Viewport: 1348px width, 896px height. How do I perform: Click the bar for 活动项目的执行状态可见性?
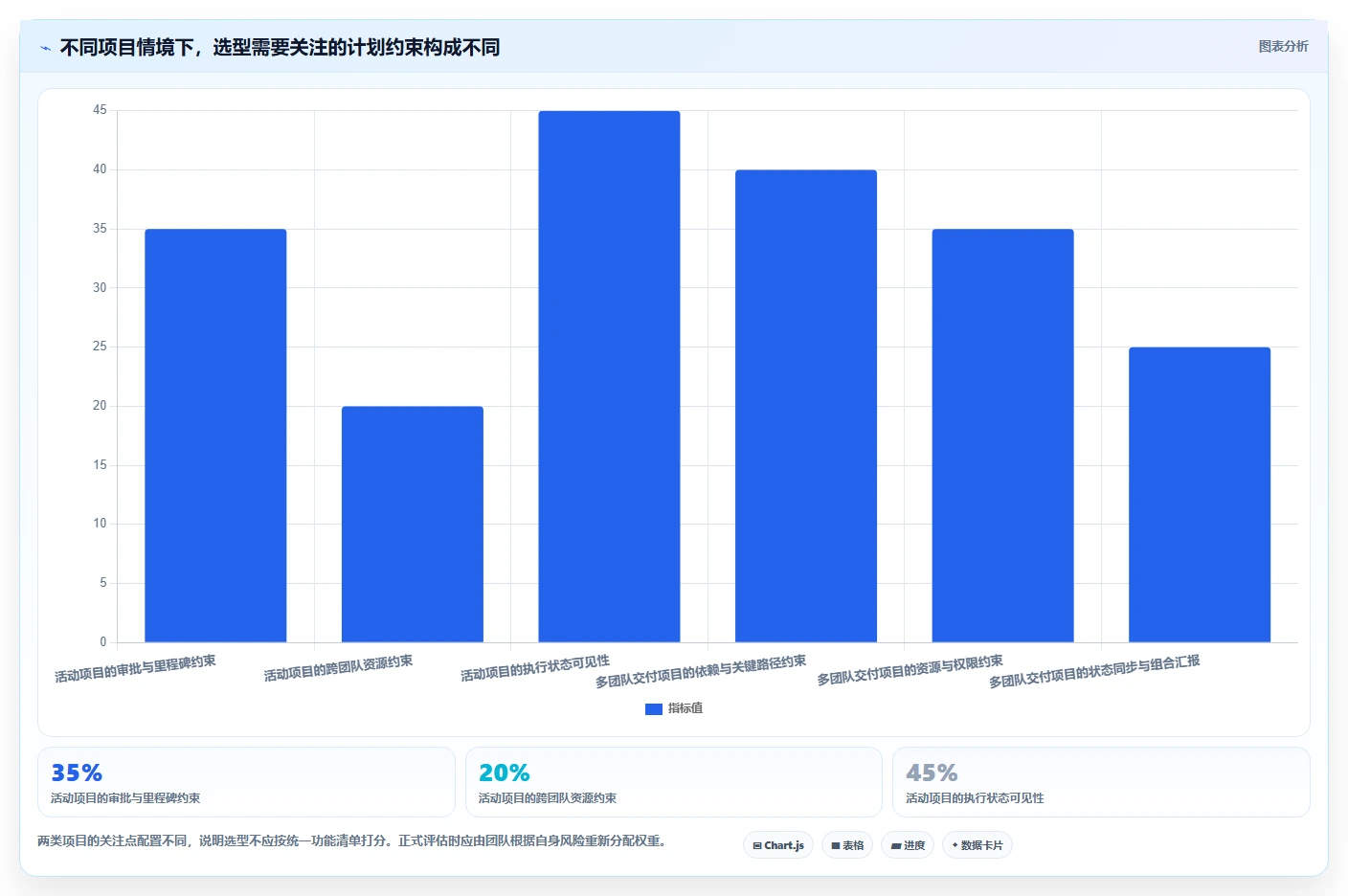[609, 376]
